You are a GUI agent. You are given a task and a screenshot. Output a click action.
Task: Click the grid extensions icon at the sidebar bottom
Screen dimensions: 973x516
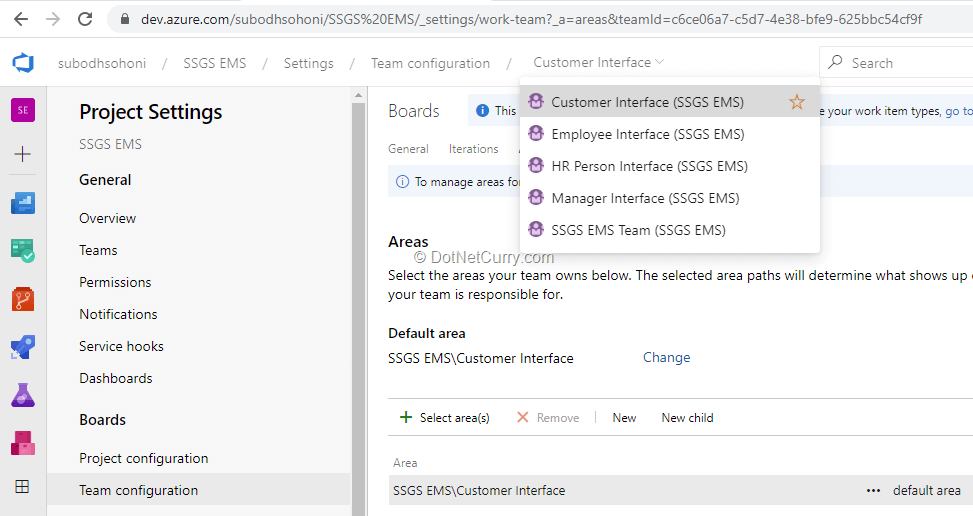[22, 487]
